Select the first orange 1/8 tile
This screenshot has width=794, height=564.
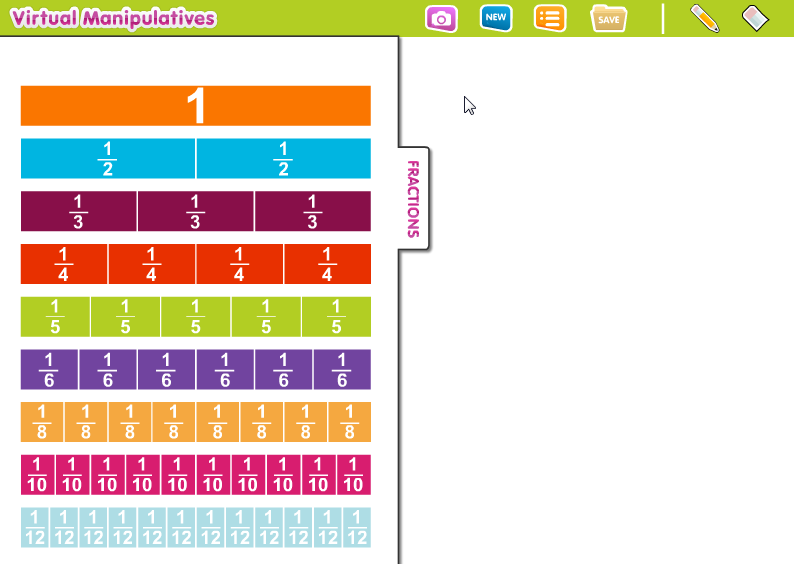(x=42, y=422)
